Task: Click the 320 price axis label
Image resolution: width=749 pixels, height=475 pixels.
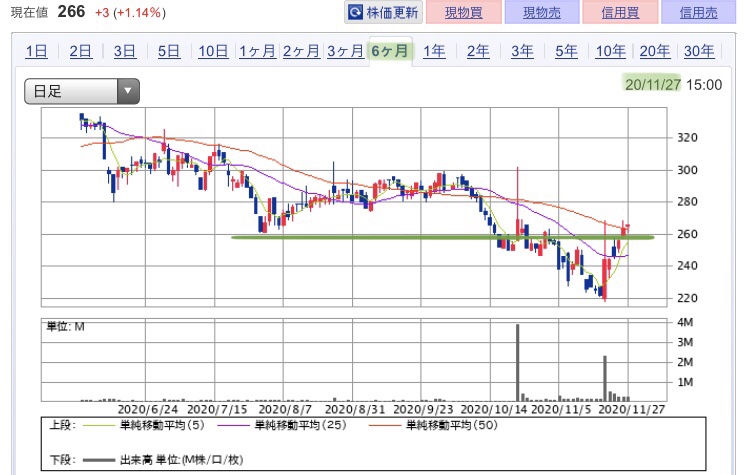Action: 687,138
